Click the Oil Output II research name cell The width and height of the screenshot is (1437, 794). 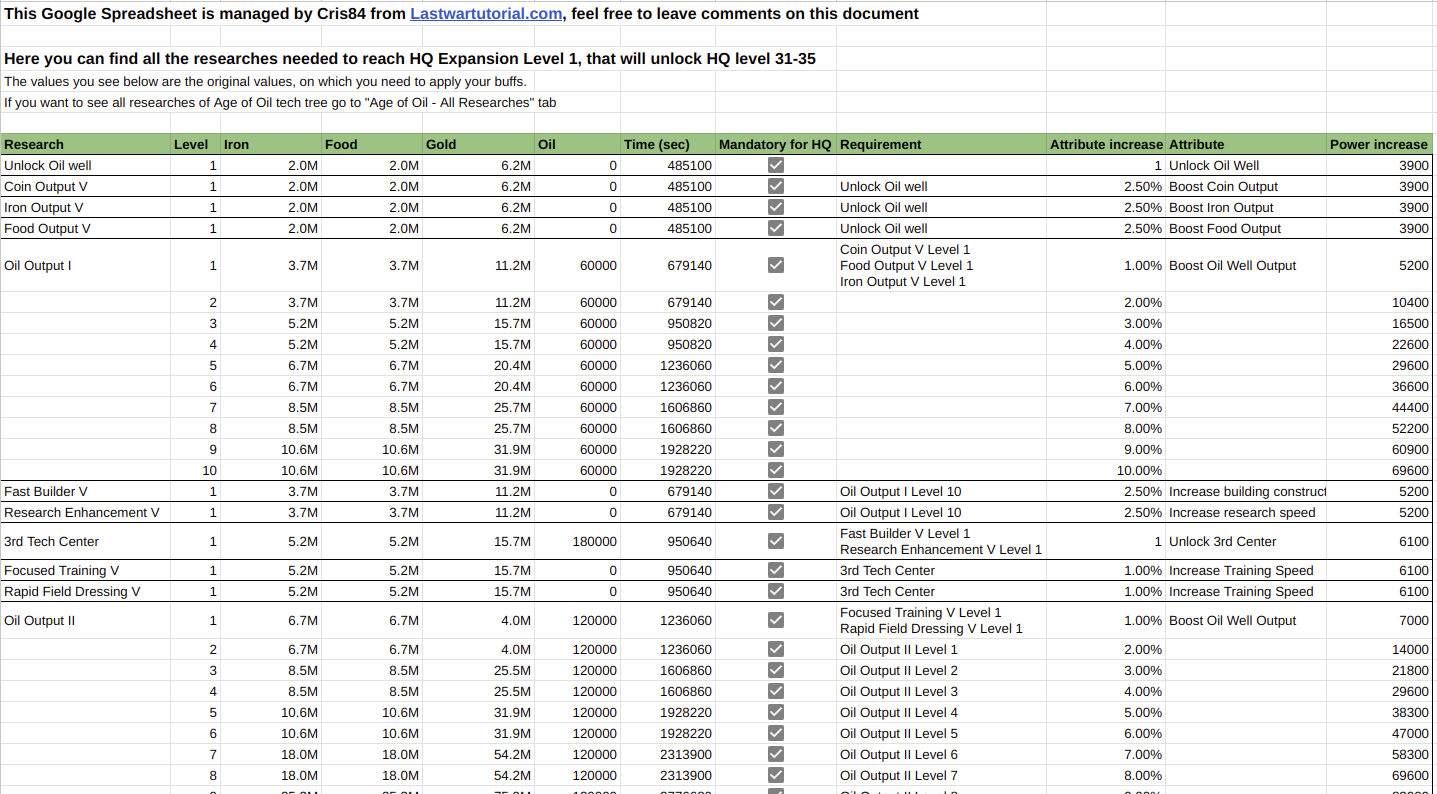pos(85,620)
